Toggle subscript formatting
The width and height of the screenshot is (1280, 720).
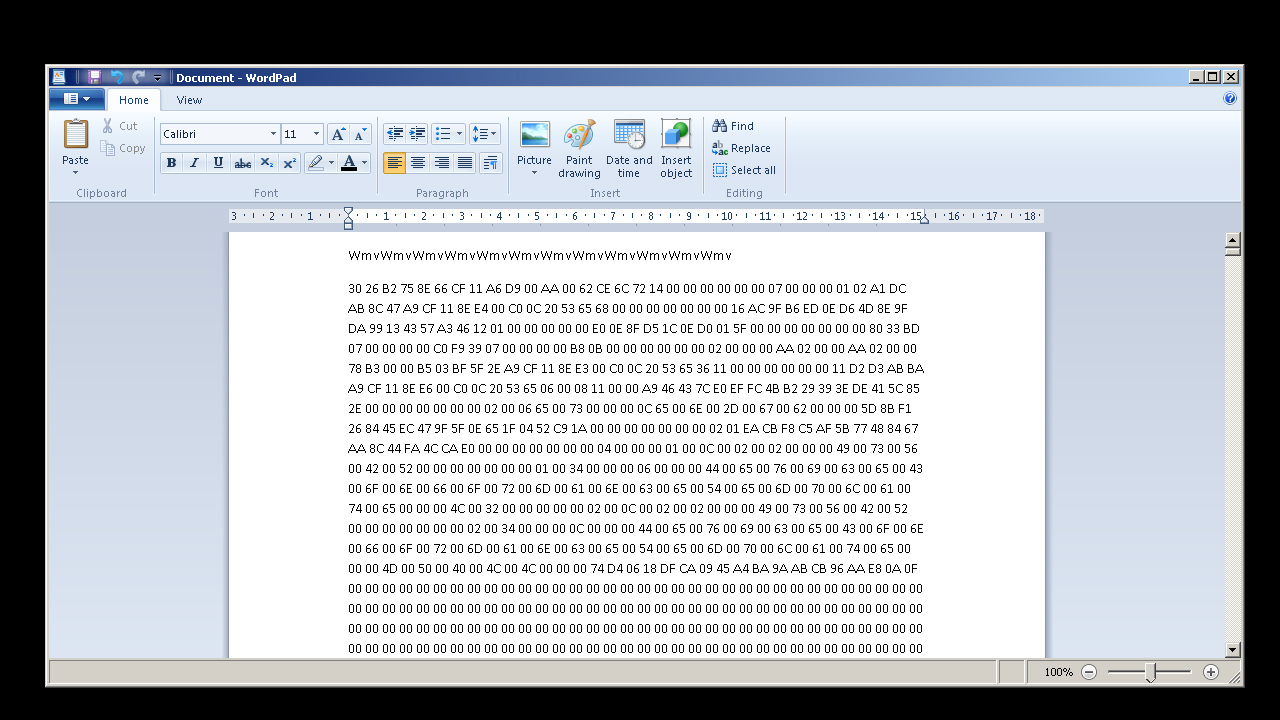coord(266,163)
